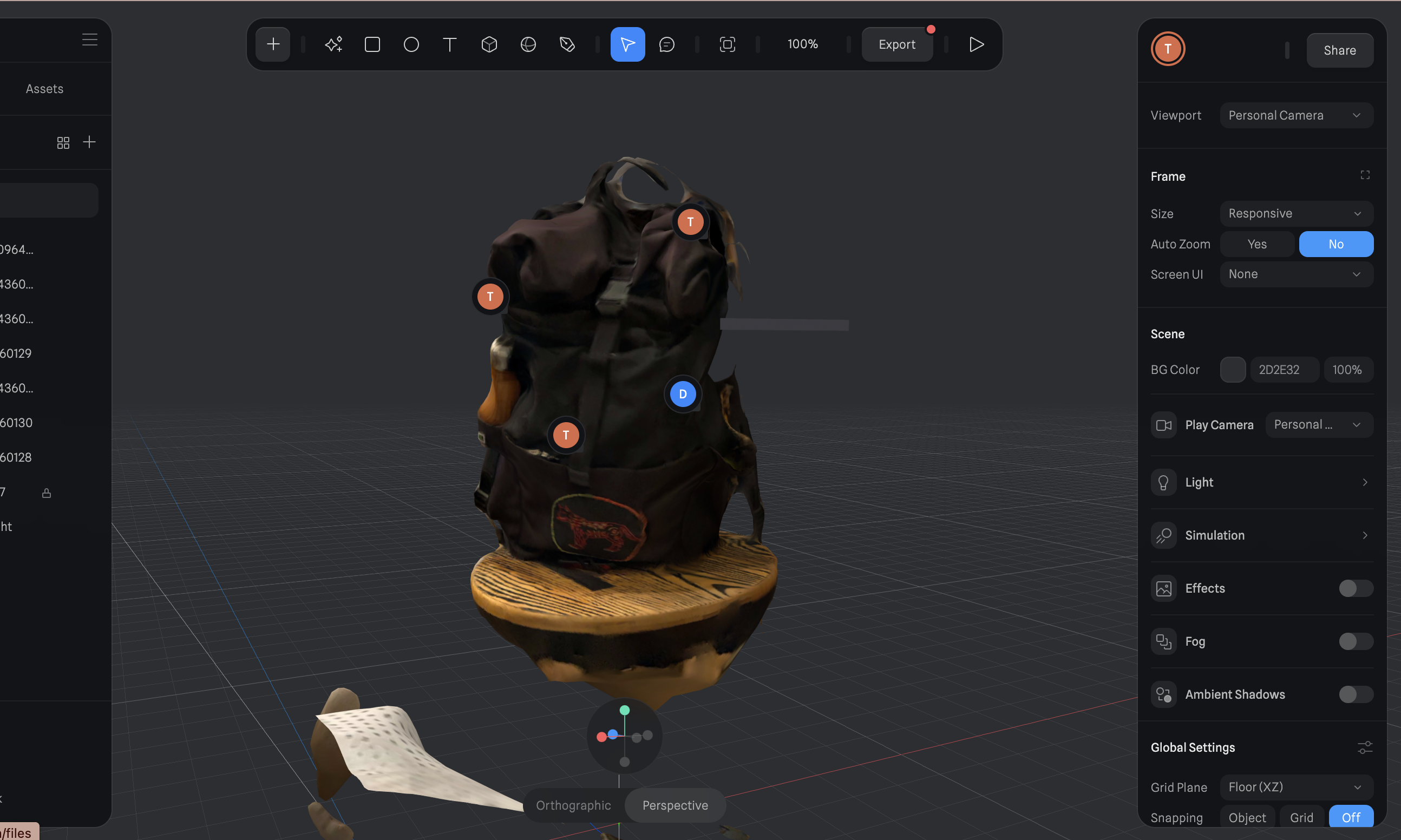Open the Comment tool
This screenshot has width=1401, height=840.
667,44
